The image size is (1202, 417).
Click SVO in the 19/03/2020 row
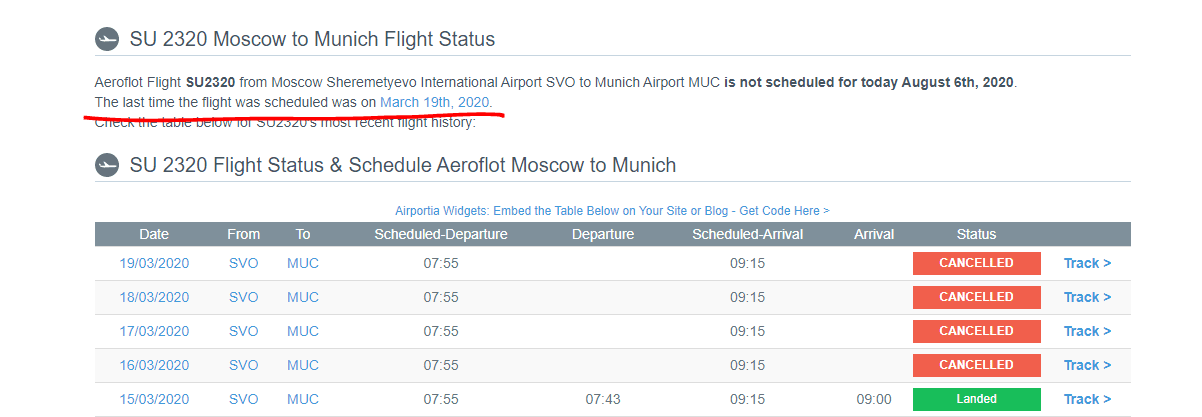(243, 263)
